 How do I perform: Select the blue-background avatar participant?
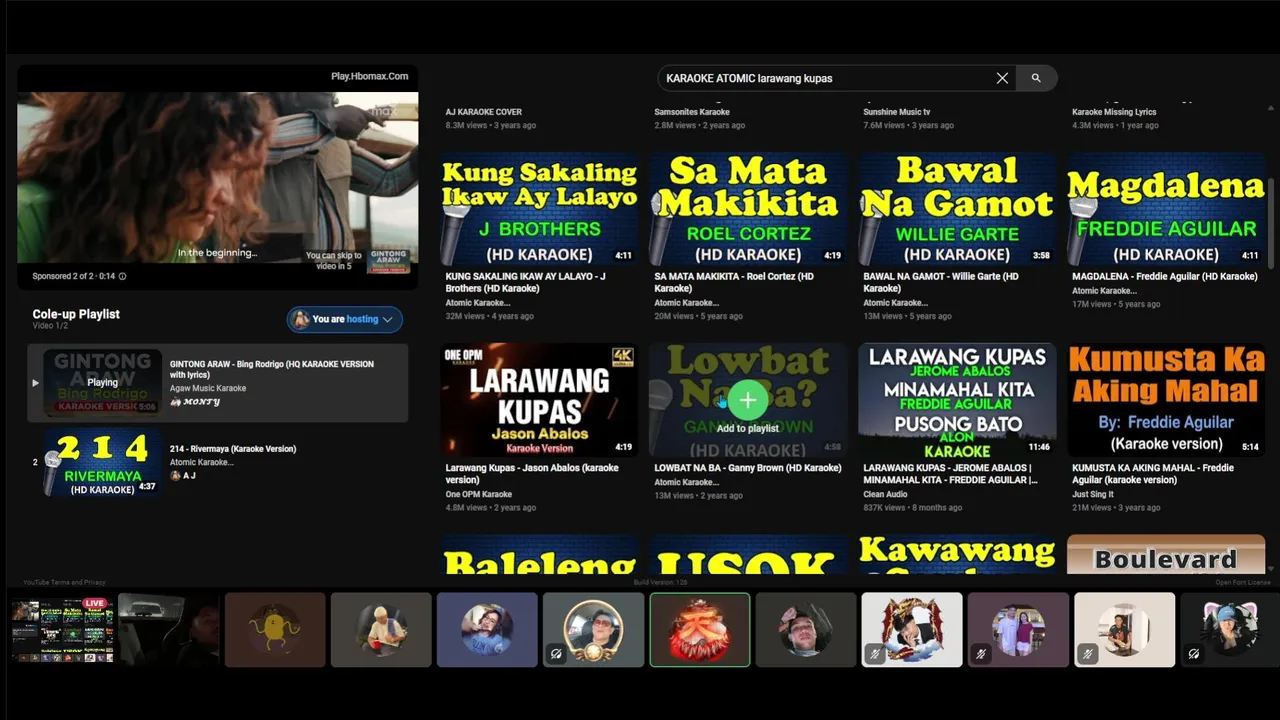487,630
